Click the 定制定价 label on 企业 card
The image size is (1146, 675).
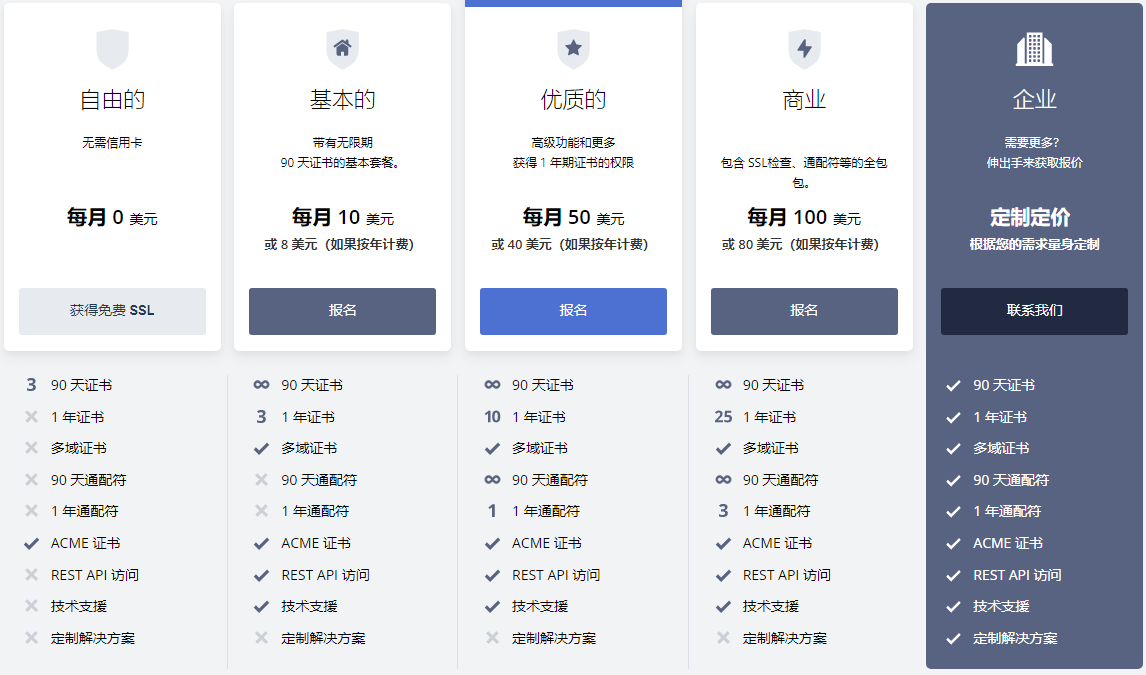pos(1034,217)
